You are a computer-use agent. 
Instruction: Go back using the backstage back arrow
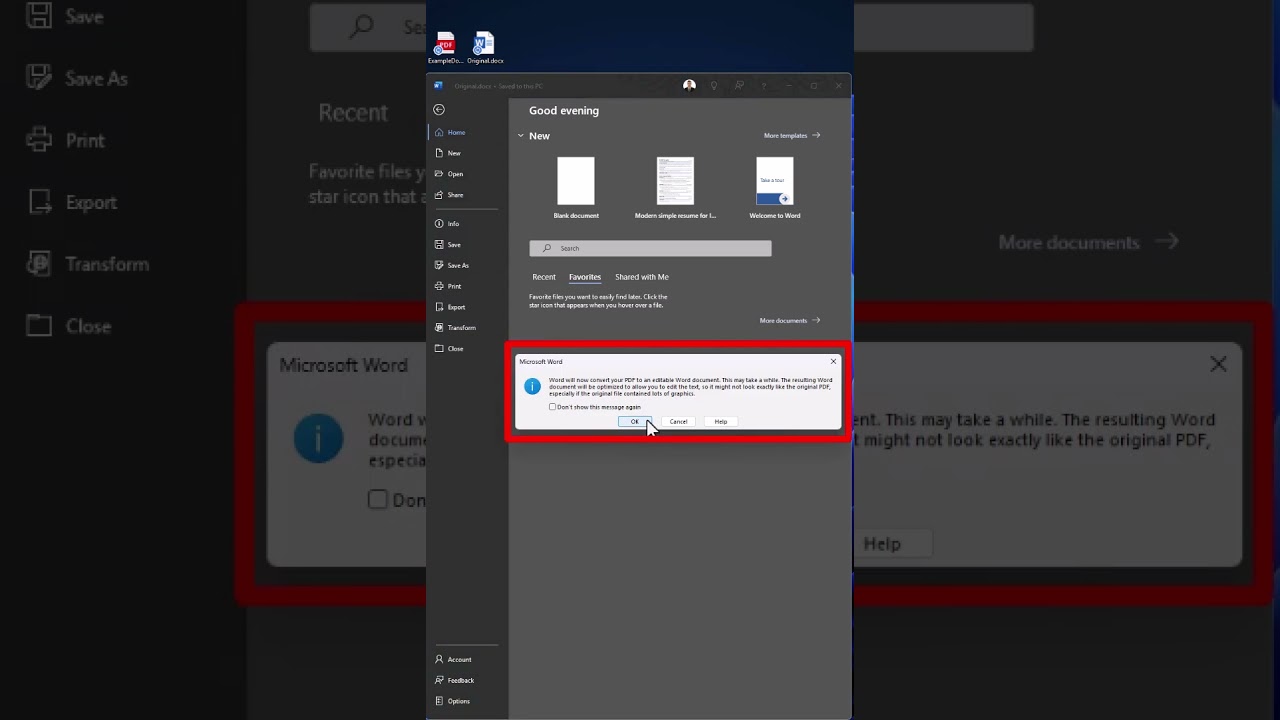(x=438, y=110)
